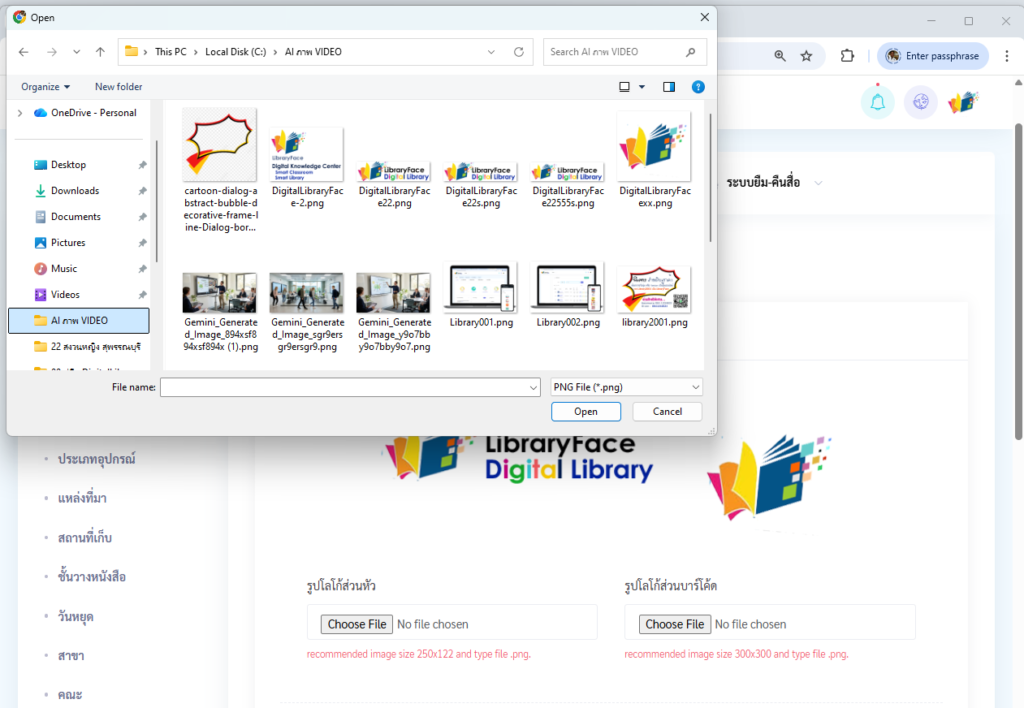Open the file type PNG File dropdown
1024x708 pixels.
pos(626,387)
